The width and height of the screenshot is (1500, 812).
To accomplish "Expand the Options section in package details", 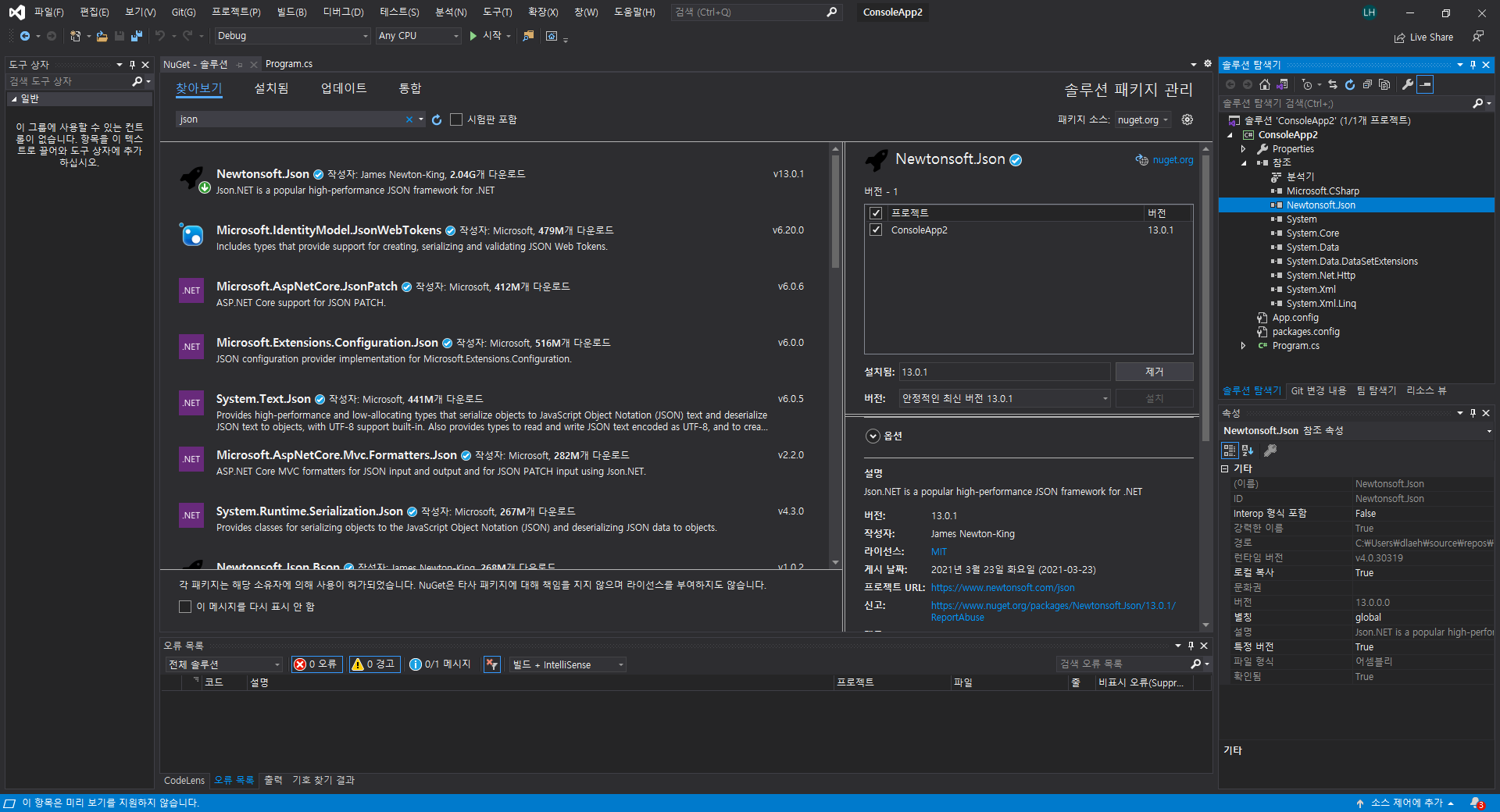I will click(x=873, y=436).
